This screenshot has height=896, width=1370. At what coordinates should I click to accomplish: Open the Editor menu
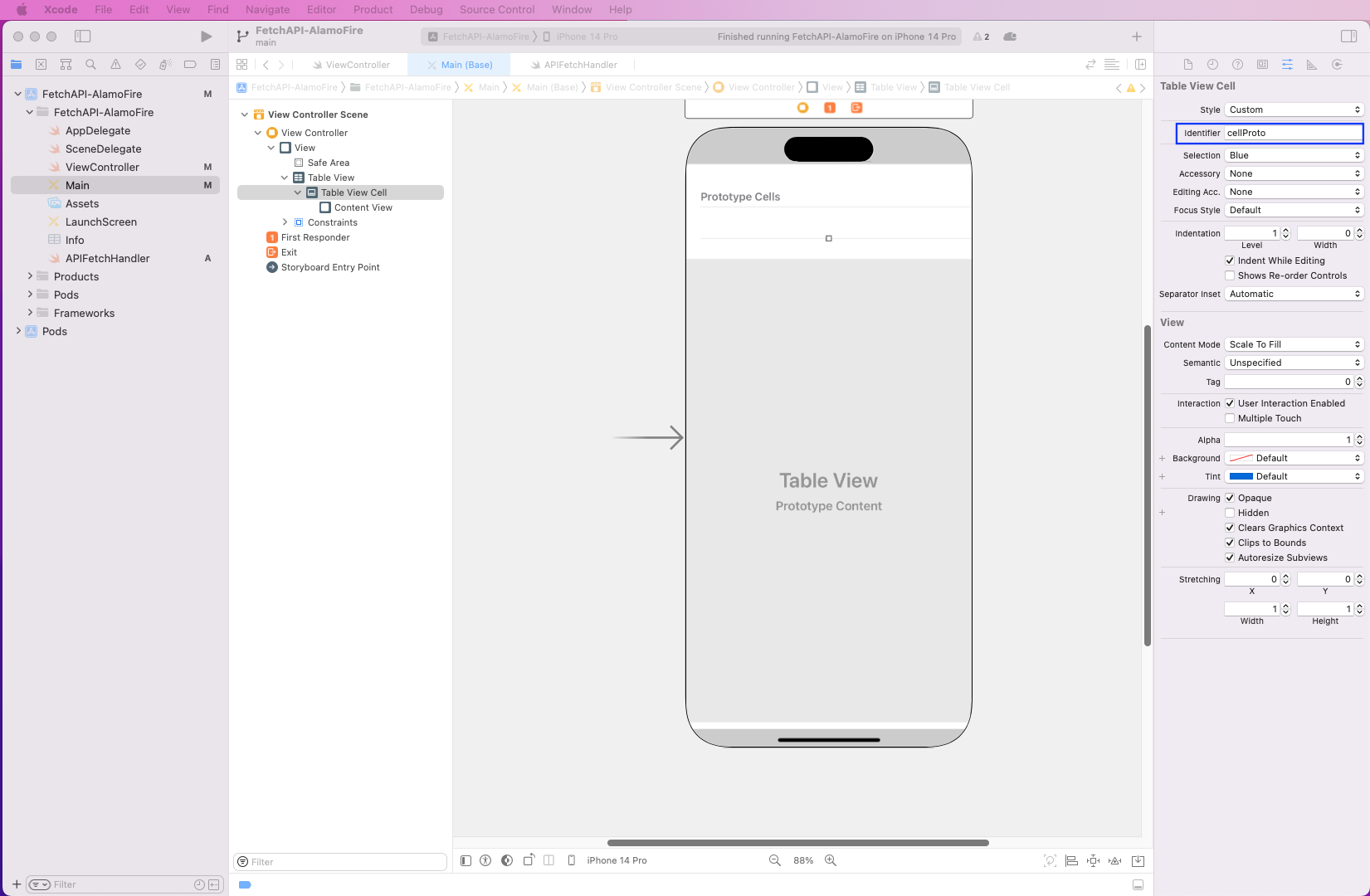(321, 10)
